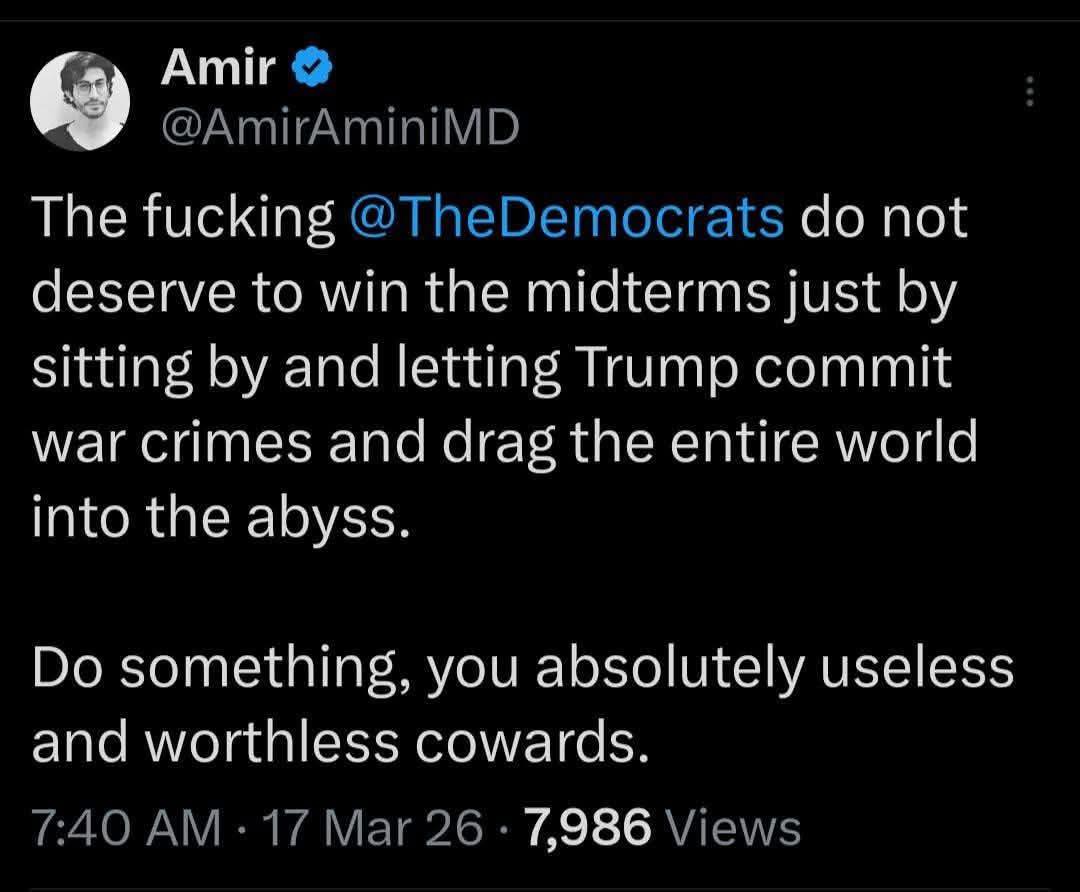Follow the @TheDemocrats mention link
This screenshot has width=1080, height=892.
566,218
